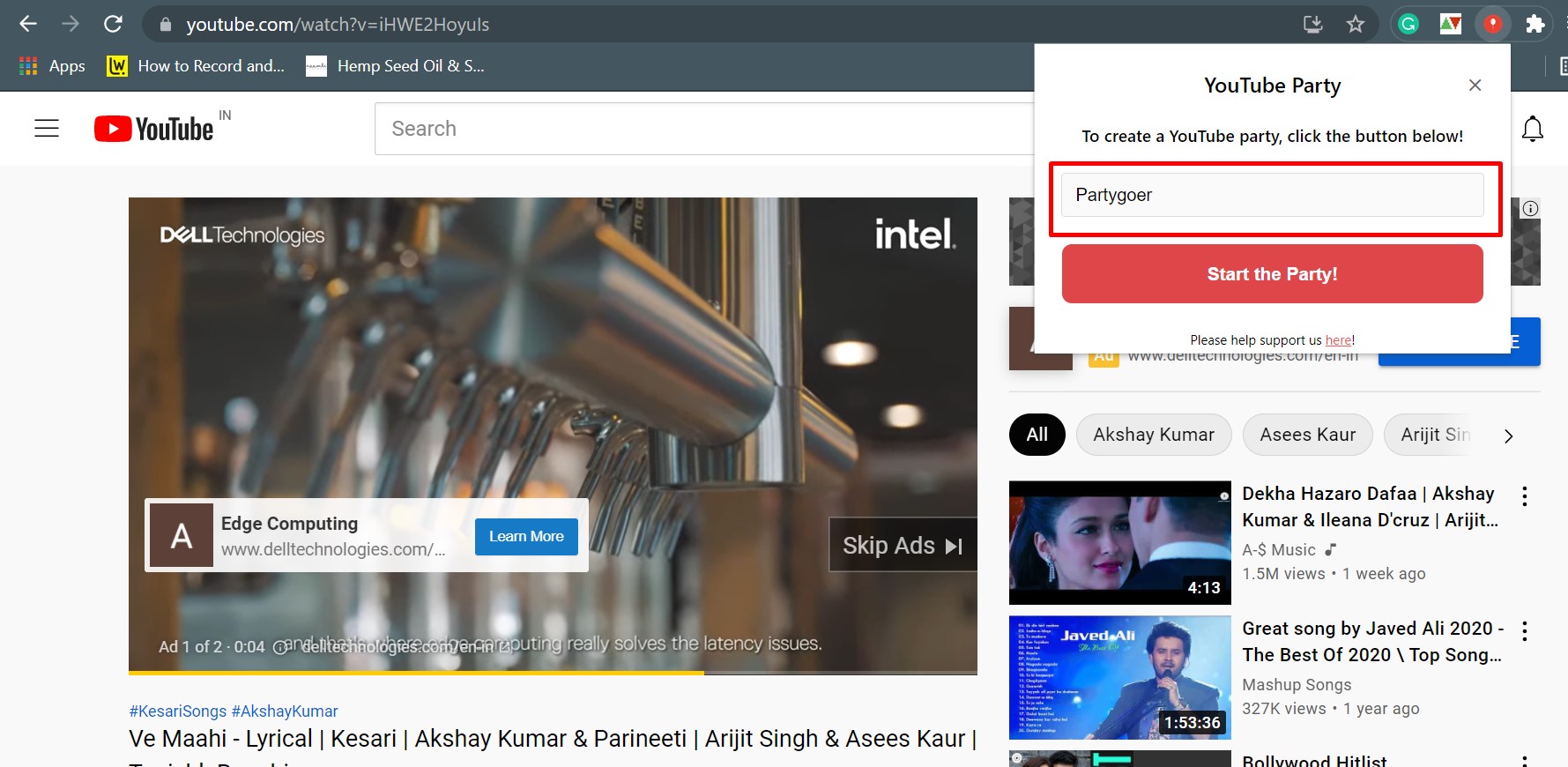Viewport: 1568px width, 767px height.
Task: Select the All filter chip
Action: tap(1037, 435)
